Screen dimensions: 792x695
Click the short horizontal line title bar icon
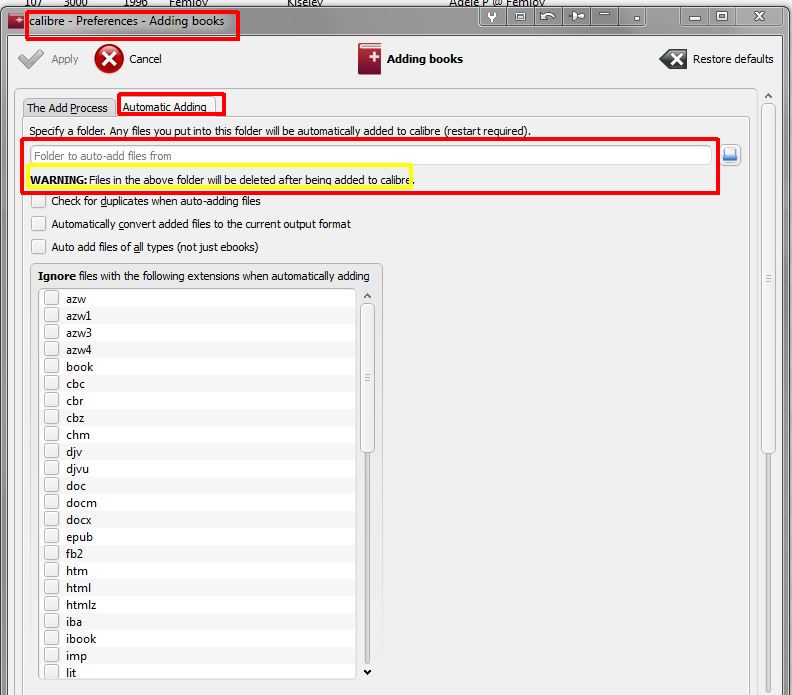[605, 15]
